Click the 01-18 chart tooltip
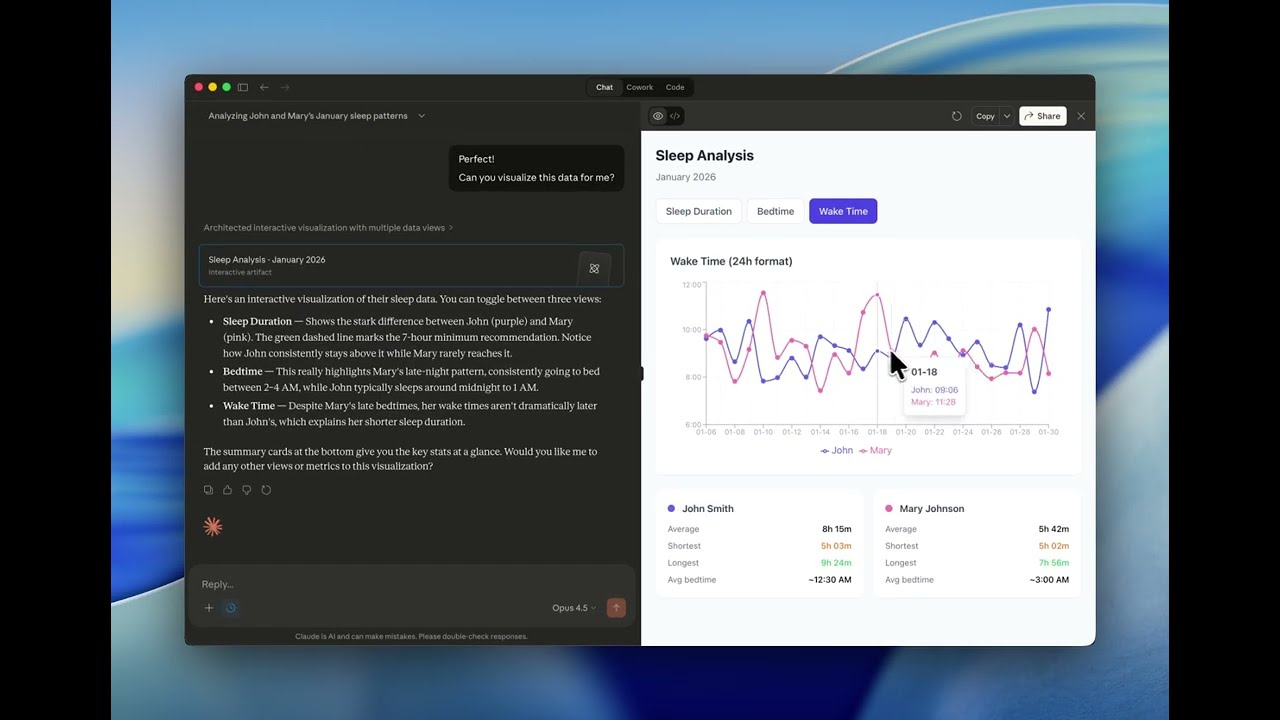Image resolution: width=1280 pixels, height=720 pixels. coord(933,387)
